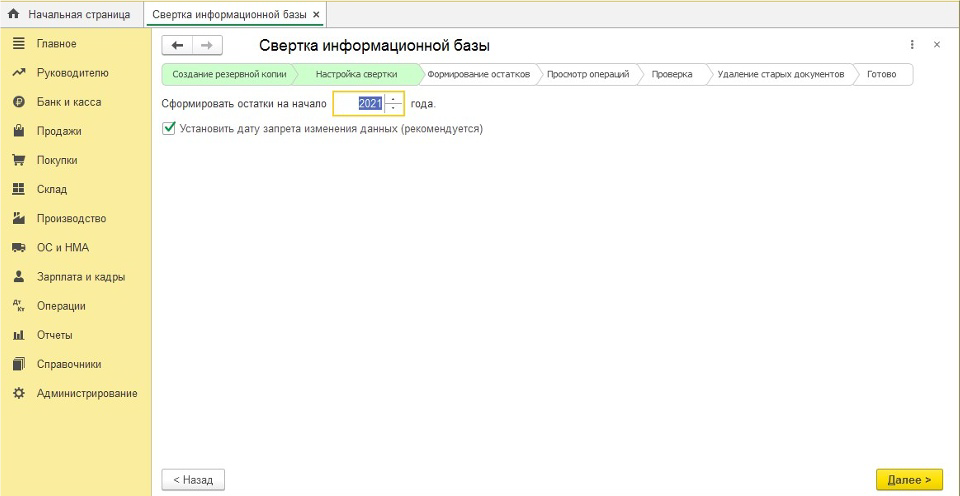The width and height of the screenshot is (960, 496).
Task: Click the Операции Дт/Кт icon
Action: click(18, 306)
